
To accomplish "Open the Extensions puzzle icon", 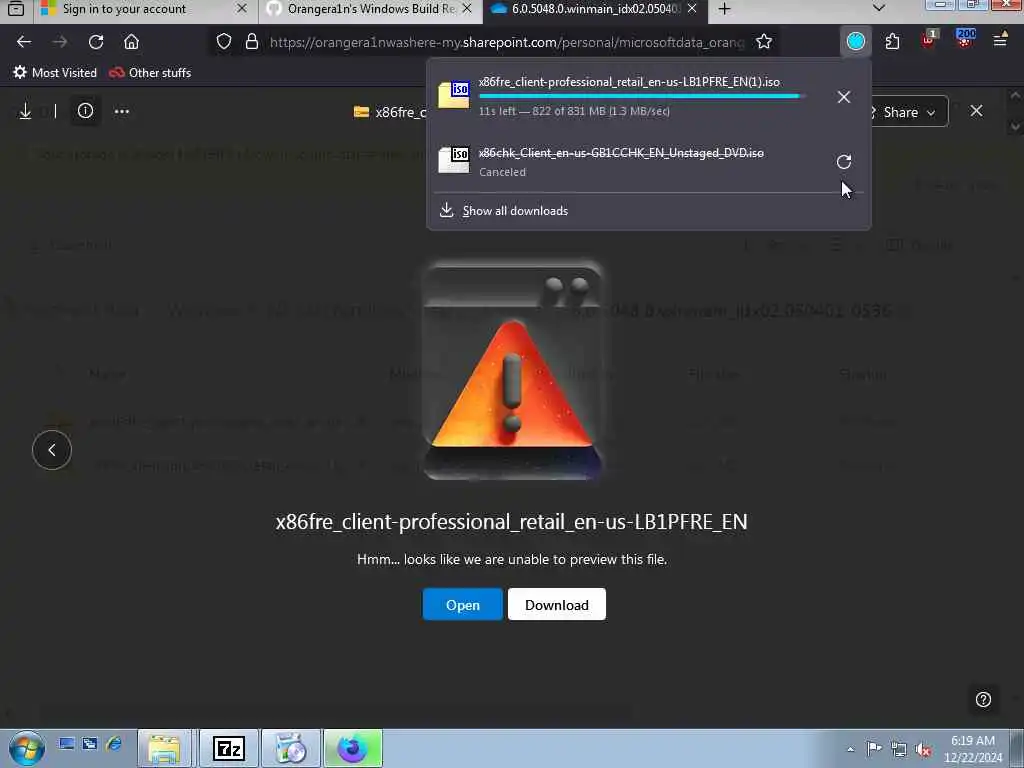I will (892, 42).
